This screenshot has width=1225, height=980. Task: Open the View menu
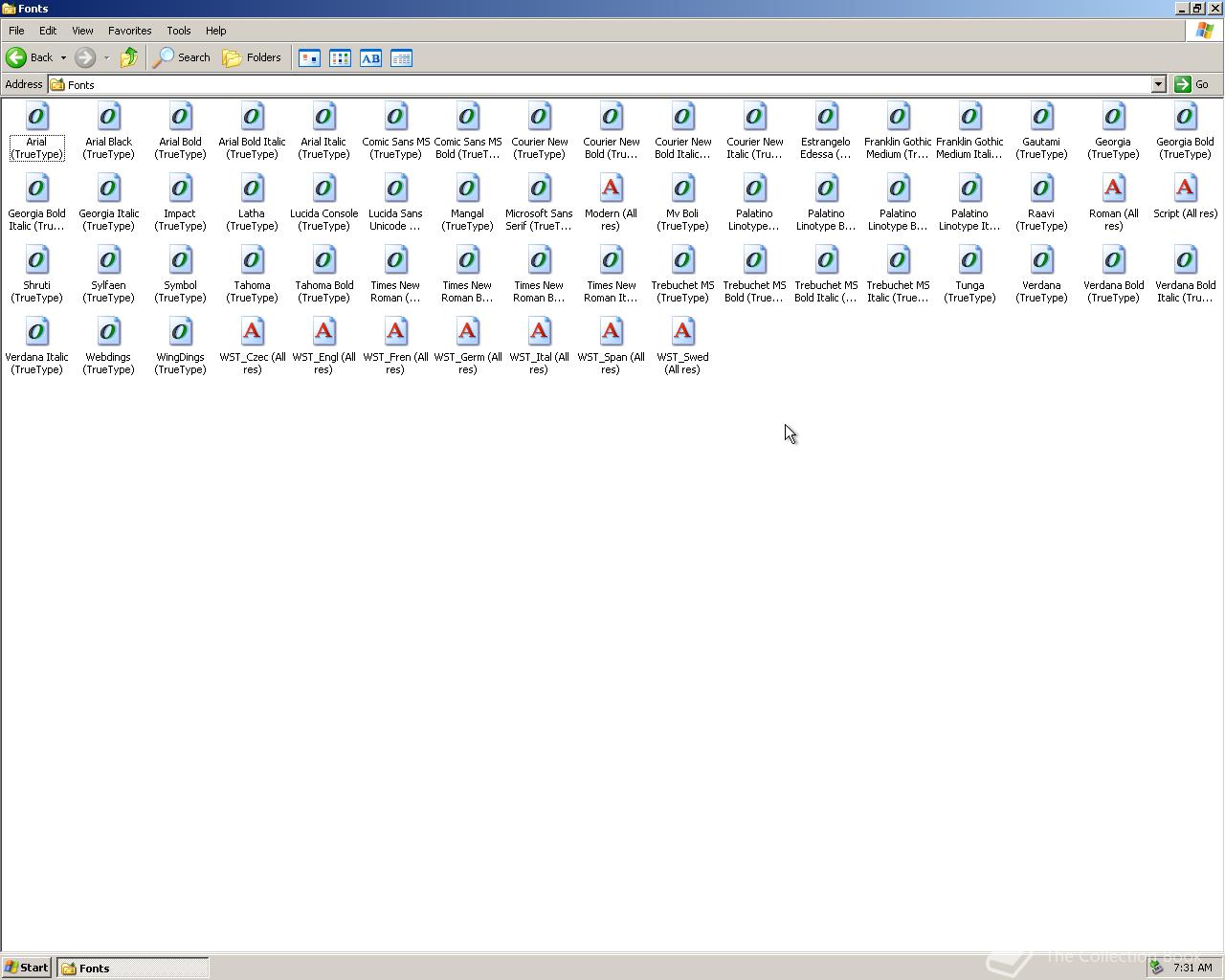[82, 31]
